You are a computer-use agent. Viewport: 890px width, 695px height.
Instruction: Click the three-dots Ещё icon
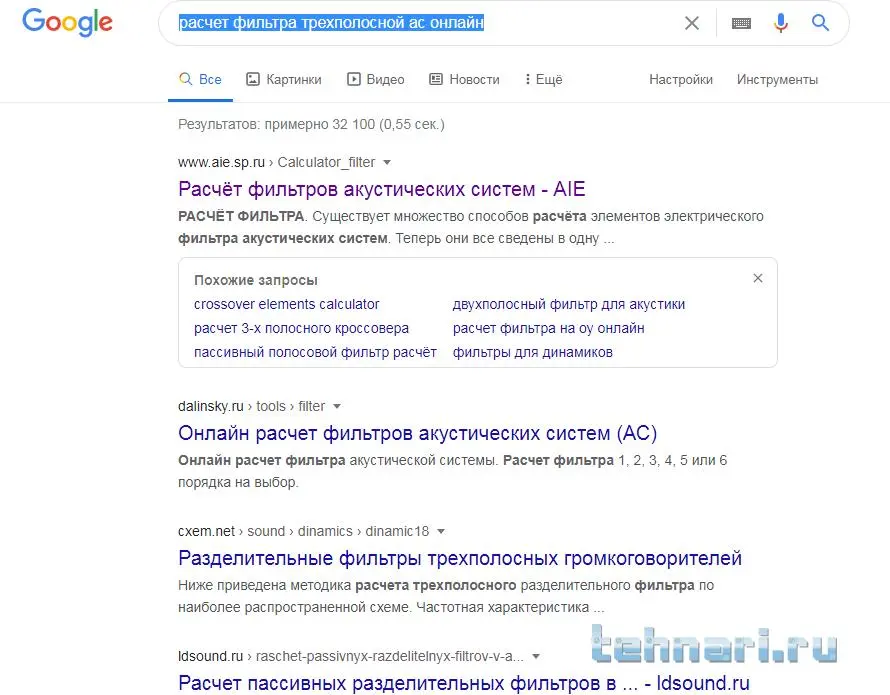(x=527, y=79)
